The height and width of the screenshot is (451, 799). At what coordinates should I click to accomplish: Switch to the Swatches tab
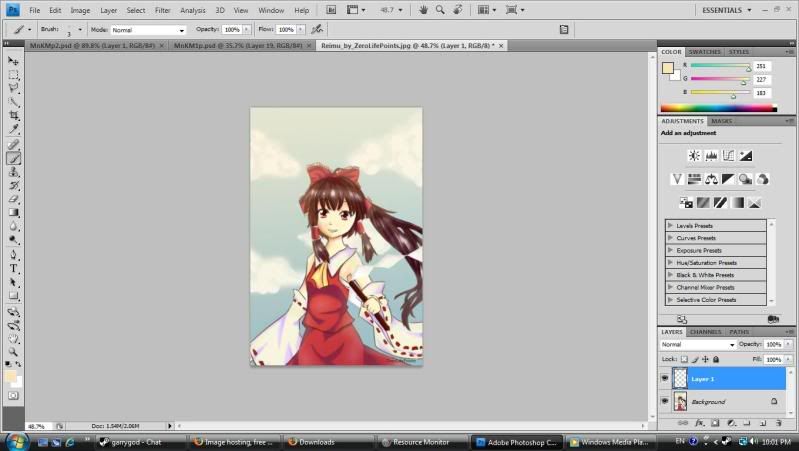(x=704, y=52)
